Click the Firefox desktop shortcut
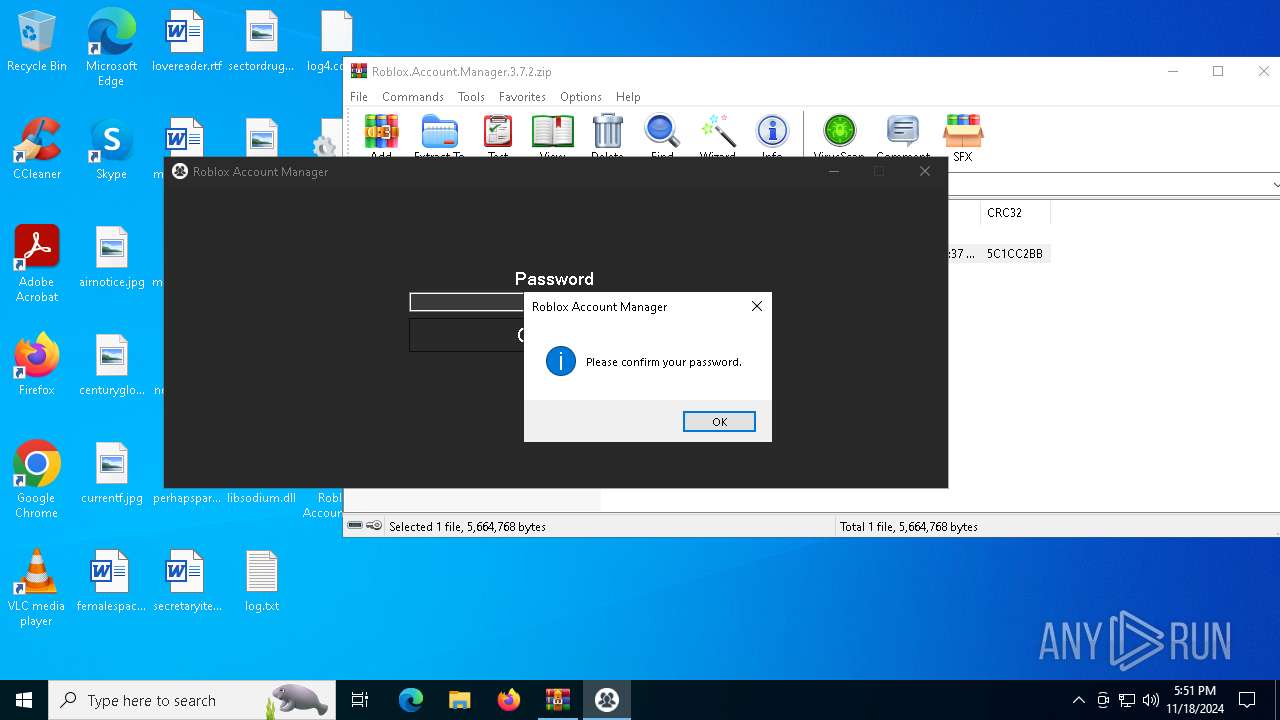This screenshot has width=1280, height=720. click(x=37, y=366)
